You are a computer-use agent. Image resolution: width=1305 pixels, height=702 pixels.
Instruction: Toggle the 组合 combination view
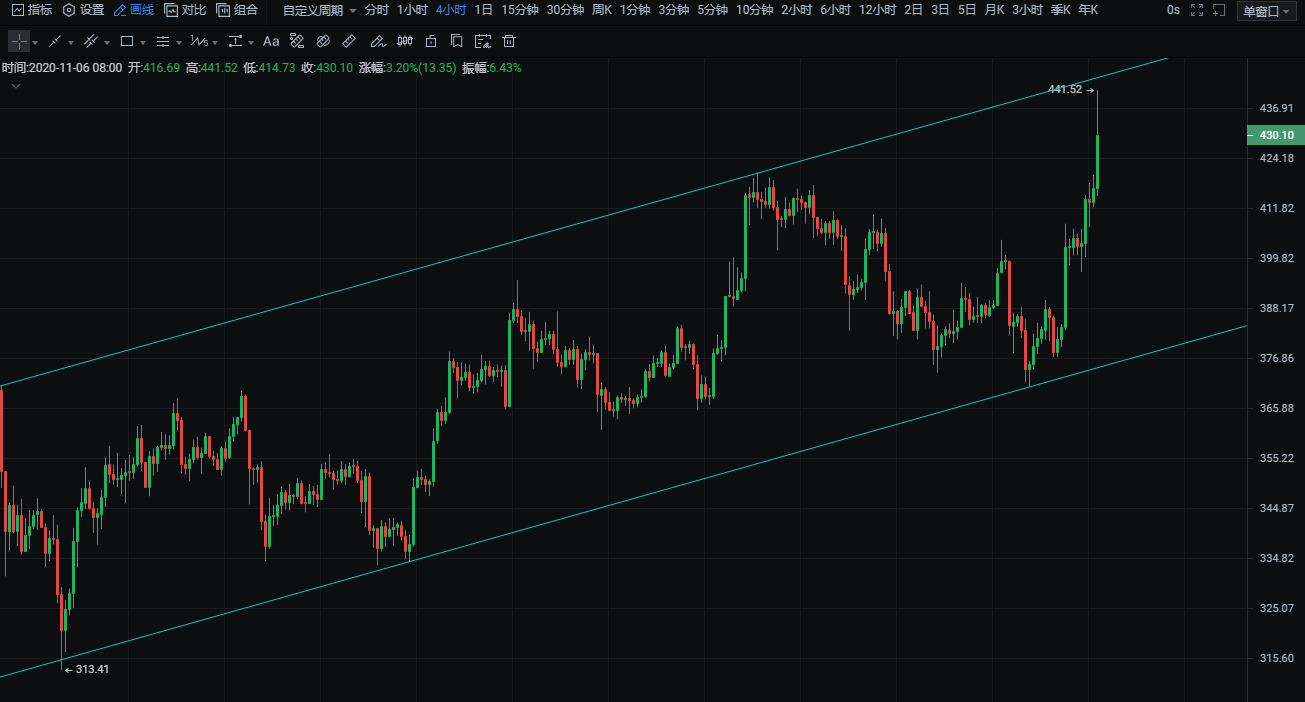coord(238,10)
